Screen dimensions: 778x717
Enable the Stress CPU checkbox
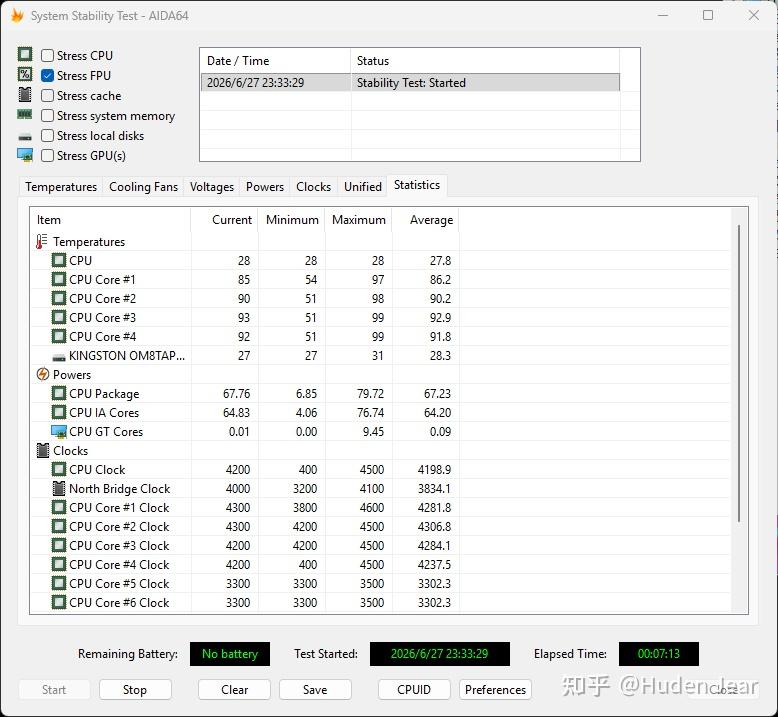click(x=47, y=55)
